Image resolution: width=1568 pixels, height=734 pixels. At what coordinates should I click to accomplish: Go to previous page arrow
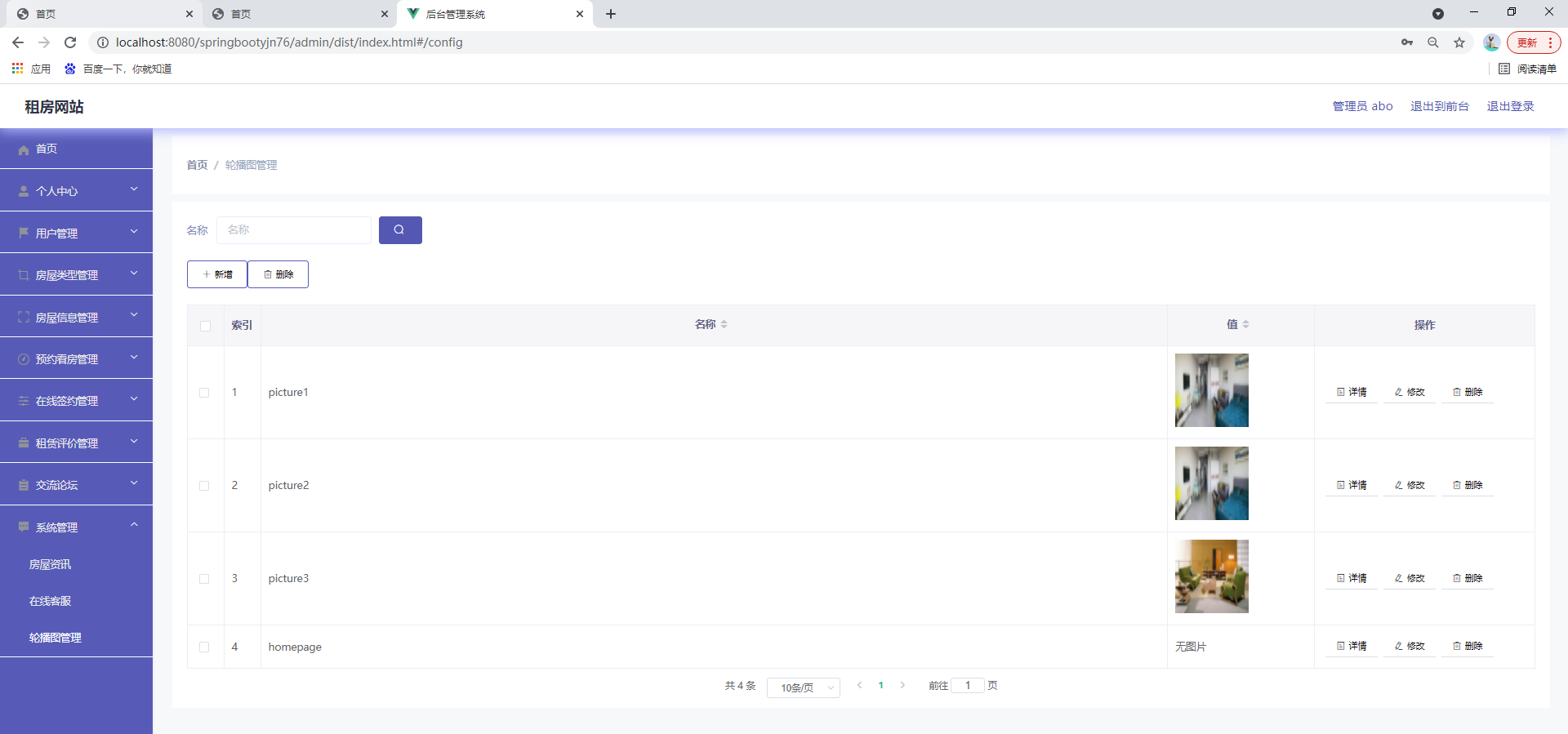click(859, 686)
